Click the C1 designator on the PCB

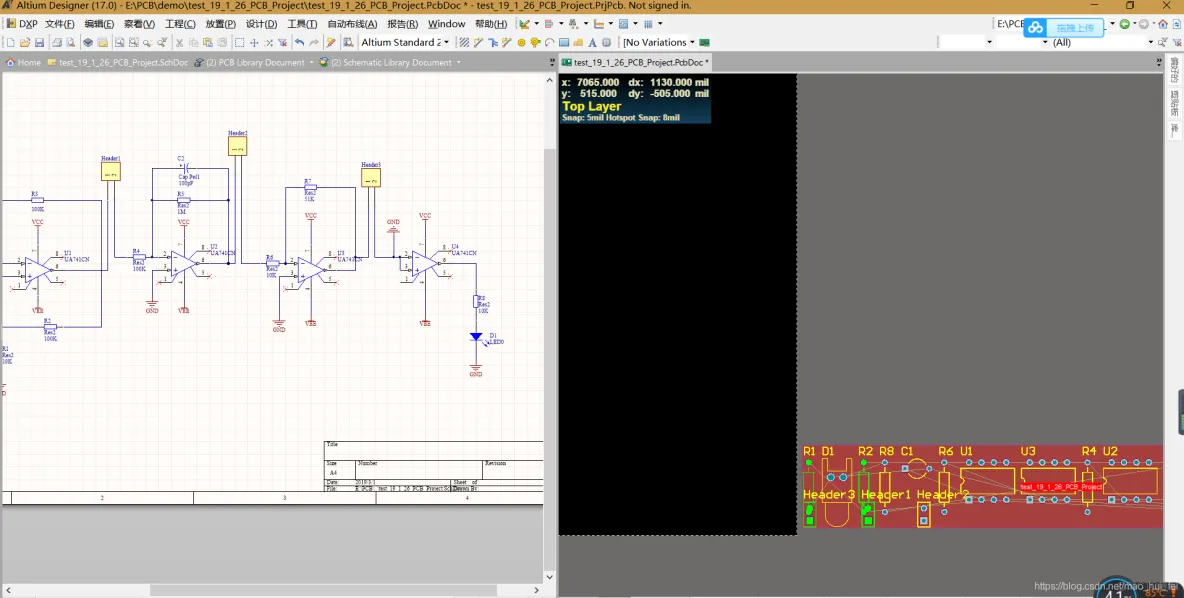coord(907,451)
